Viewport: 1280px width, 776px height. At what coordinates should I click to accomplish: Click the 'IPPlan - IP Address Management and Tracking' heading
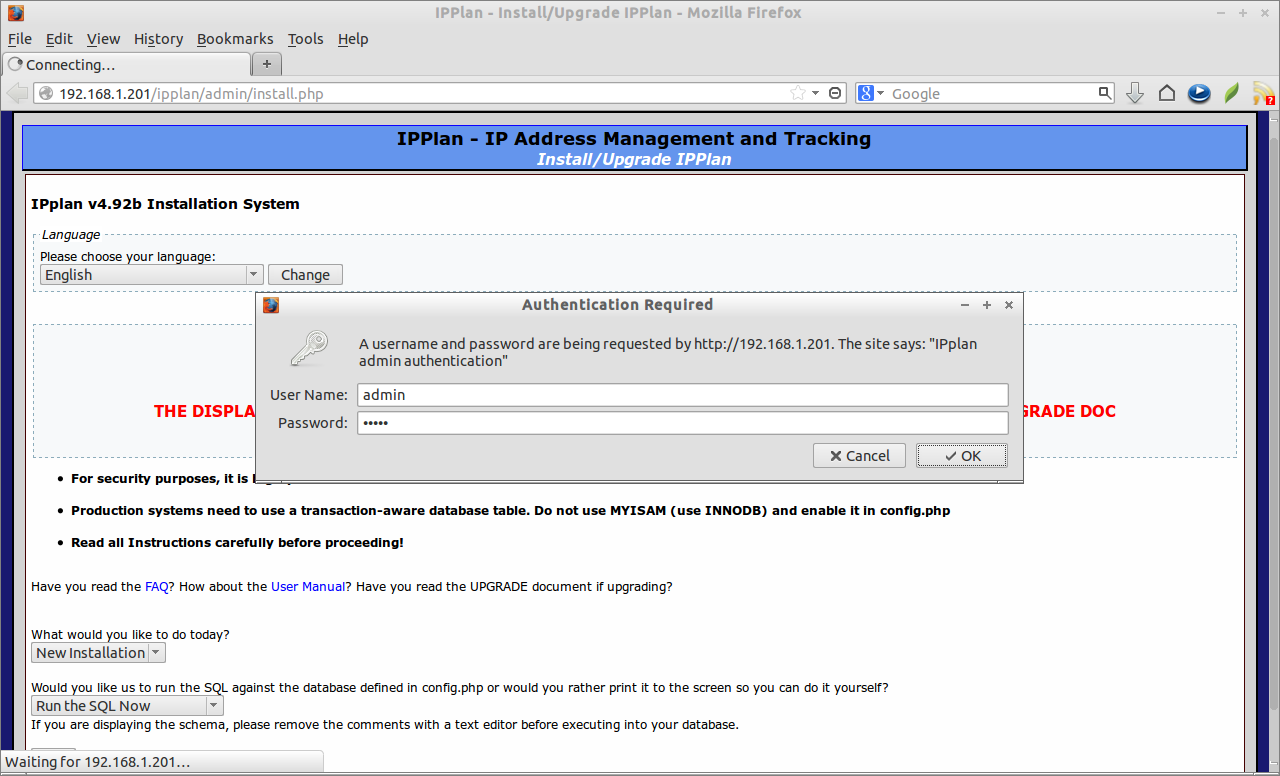click(x=634, y=139)
